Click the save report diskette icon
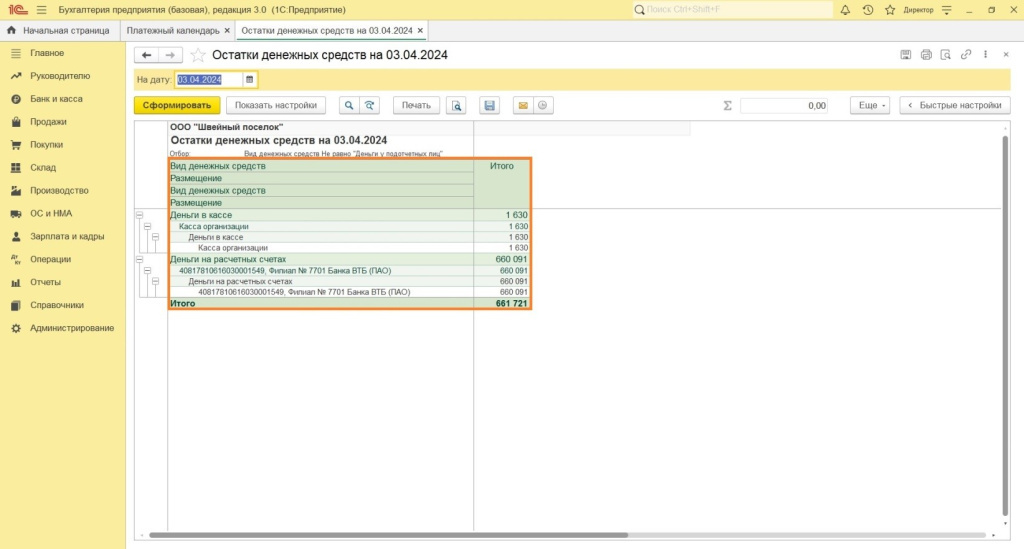Viewport: 1024px width, 549px height. pos(489,105)
